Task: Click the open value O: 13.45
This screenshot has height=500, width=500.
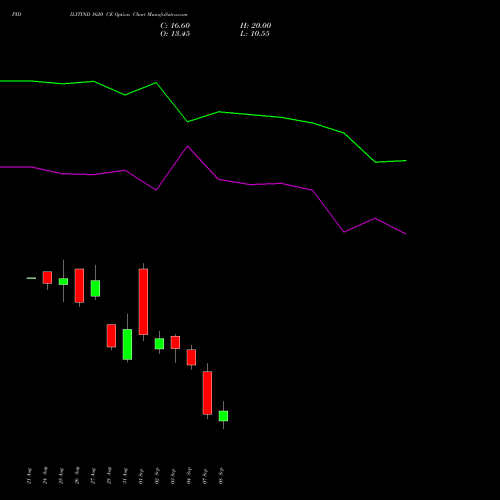Action: 175,34
